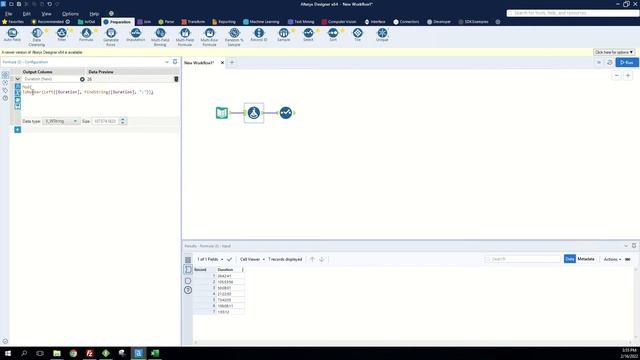Select the Sort tool
This screenshot has width=640, height=360.
pyautogui.click(x=333, y=35)
